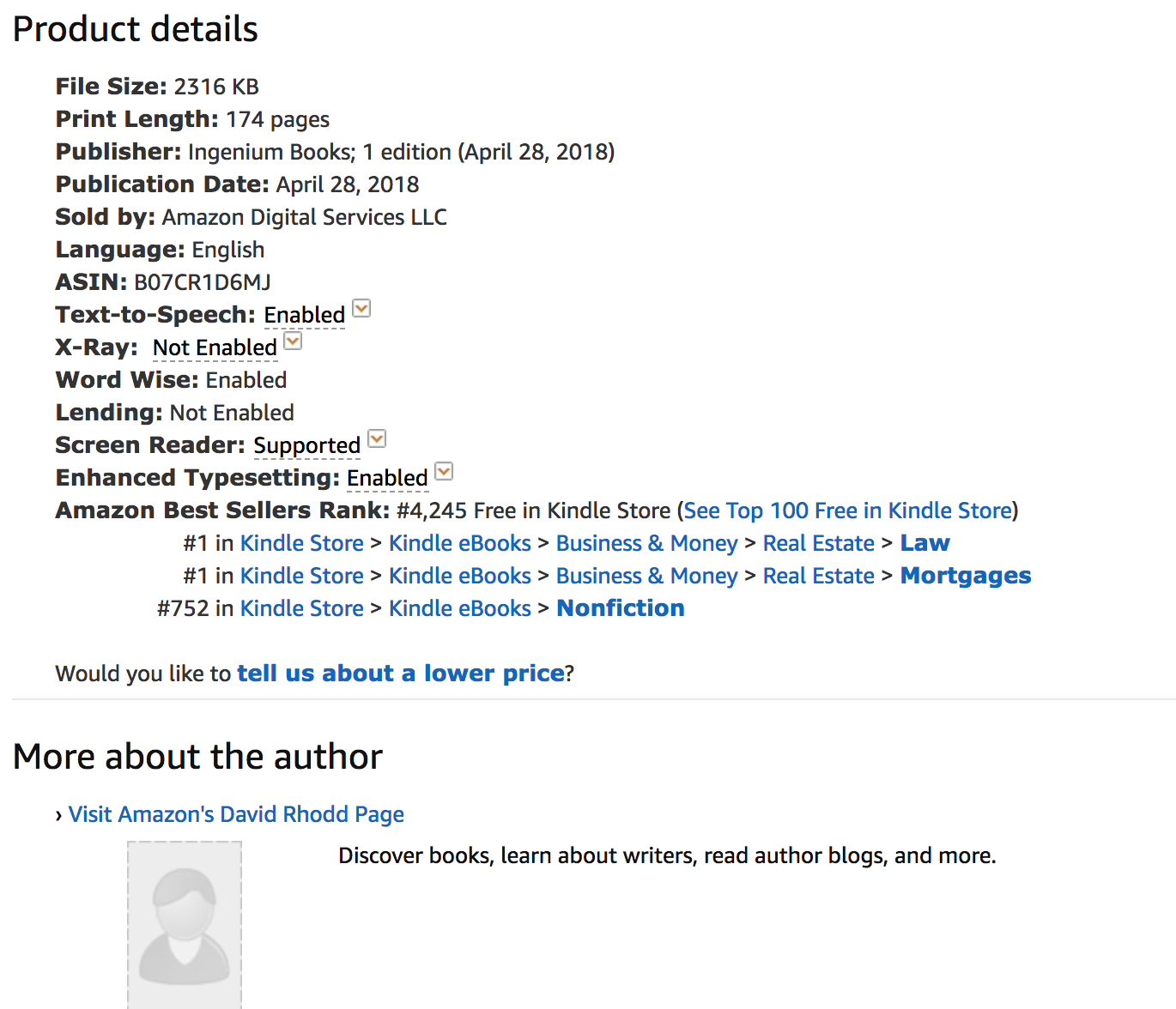
Task: Open the Screen Reader info expander
Action: pyautogui.click(x=377, y=439)
